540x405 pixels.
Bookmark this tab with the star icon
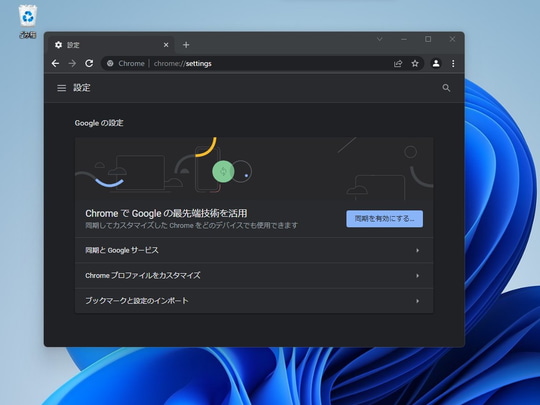(x=415, y=63)
